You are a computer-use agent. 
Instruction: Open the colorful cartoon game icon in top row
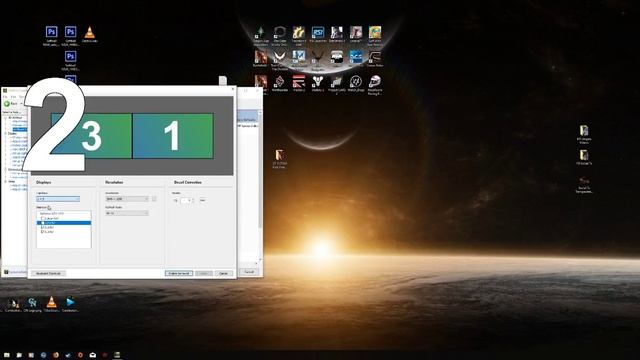coord(375,32)
